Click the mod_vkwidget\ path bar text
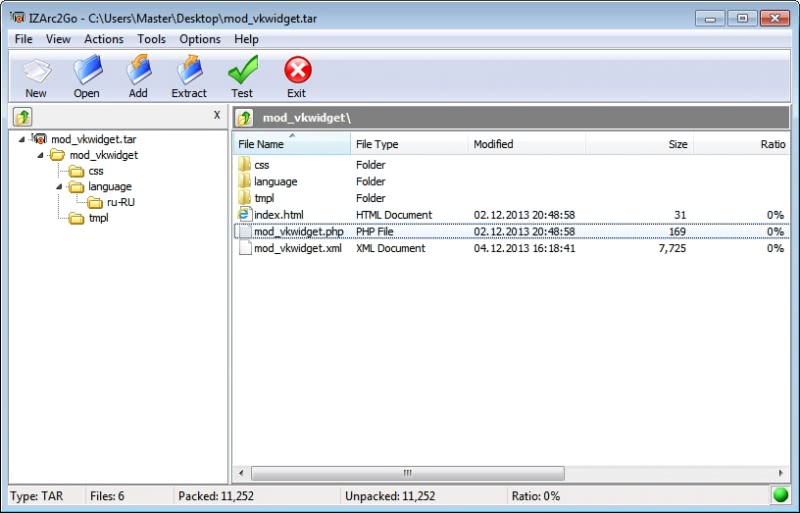Screen dimensions: 800x513 (x=307, y=118)
